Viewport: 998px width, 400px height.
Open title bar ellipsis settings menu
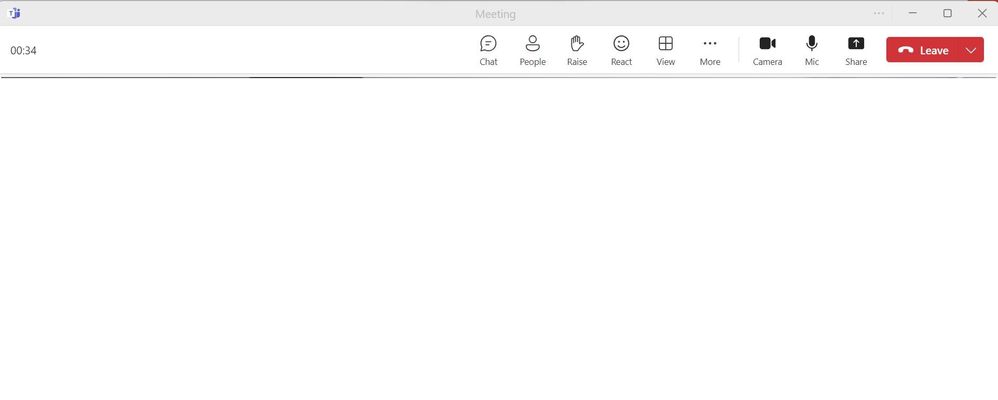click(x=879, y=13)
